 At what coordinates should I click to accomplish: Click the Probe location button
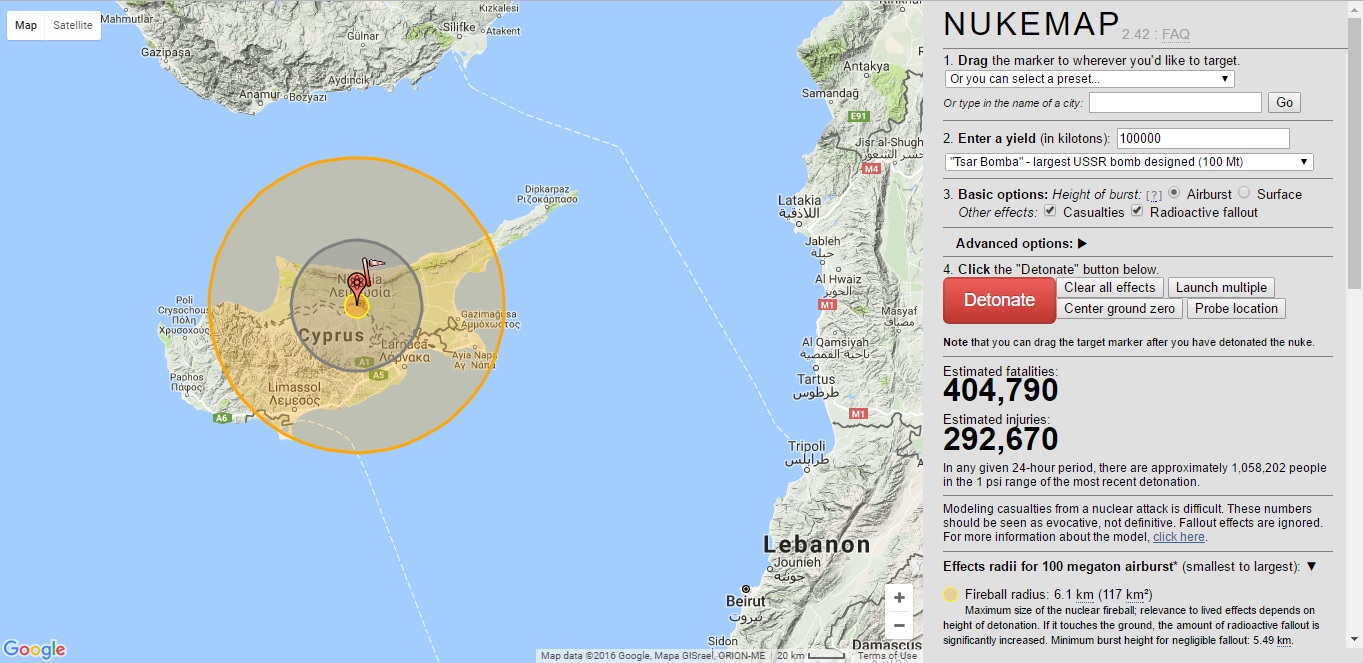pos(1236,309)
